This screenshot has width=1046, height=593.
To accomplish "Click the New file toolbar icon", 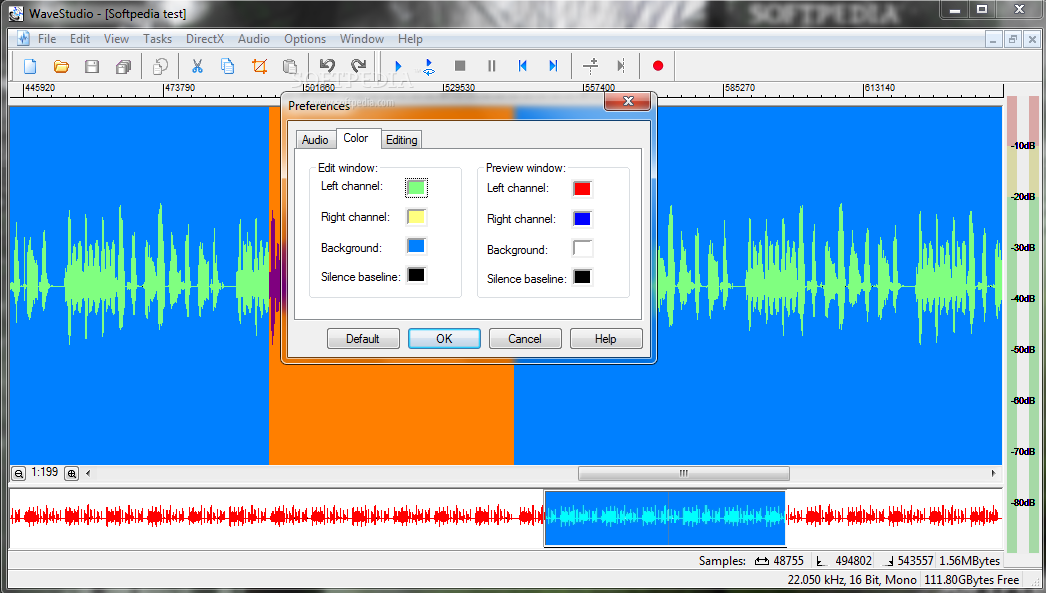I will (x=29, y=66).
